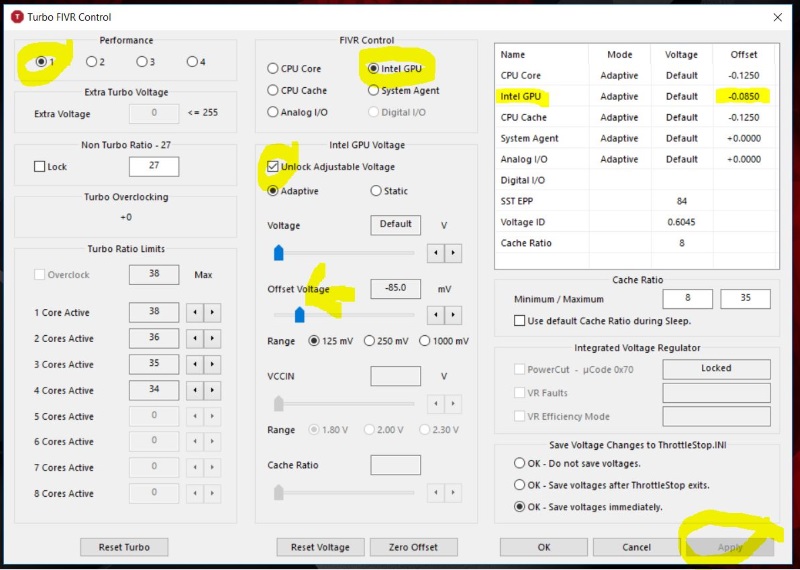Decrease Offset Voltage with left arrow
800x570 pixels.
tap(436, 315)
